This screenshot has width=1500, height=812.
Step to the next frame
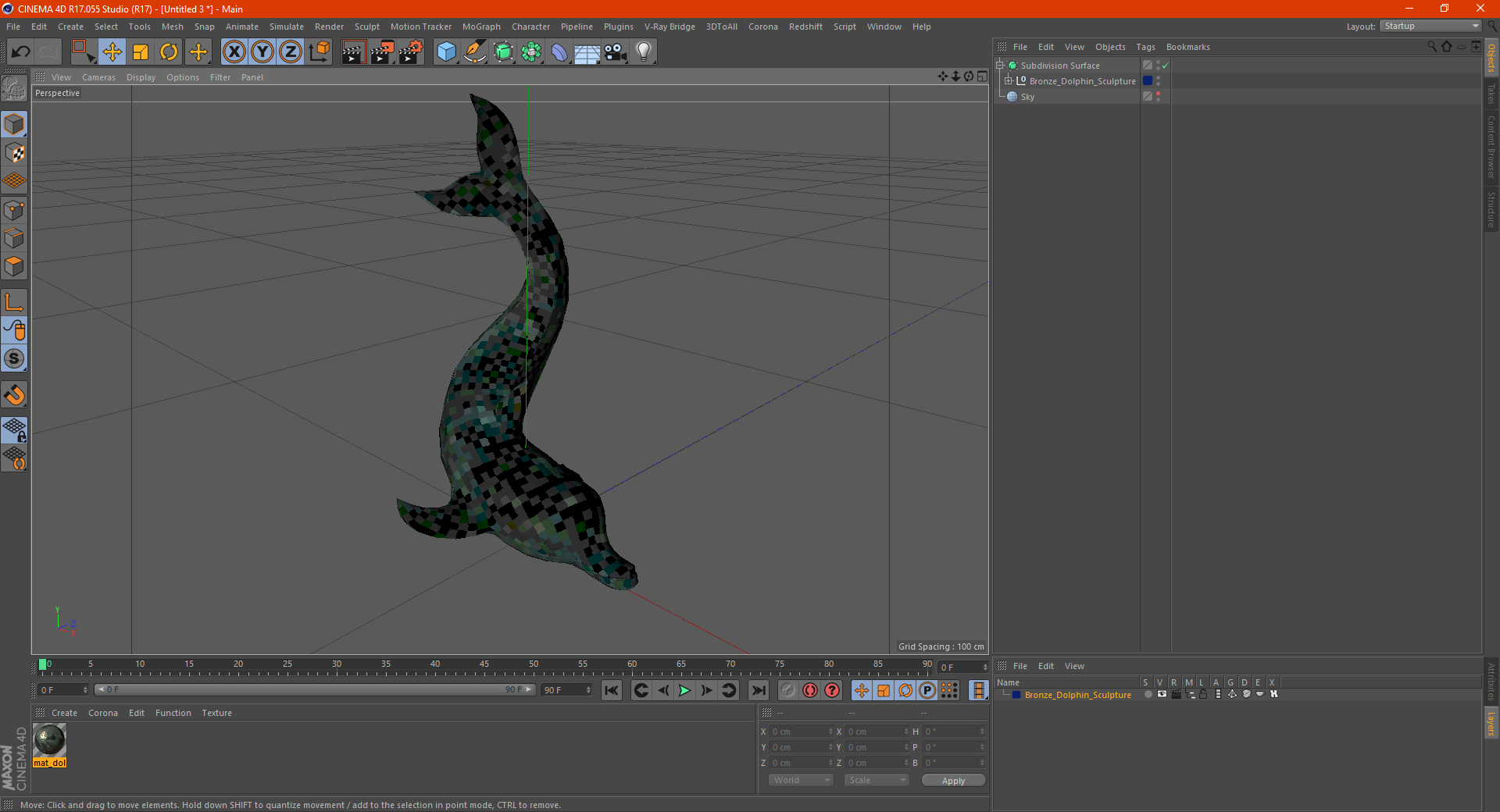(x=706, y=690)
